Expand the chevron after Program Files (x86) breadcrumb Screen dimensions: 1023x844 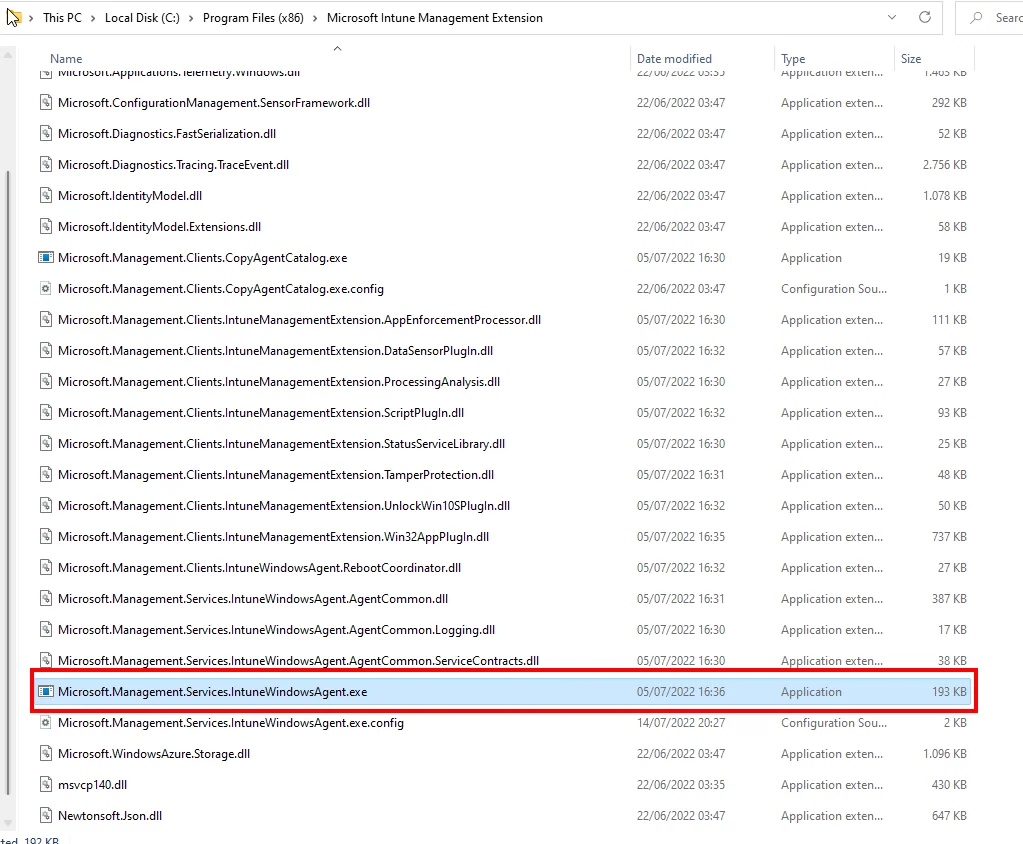(x=314, y=18)
